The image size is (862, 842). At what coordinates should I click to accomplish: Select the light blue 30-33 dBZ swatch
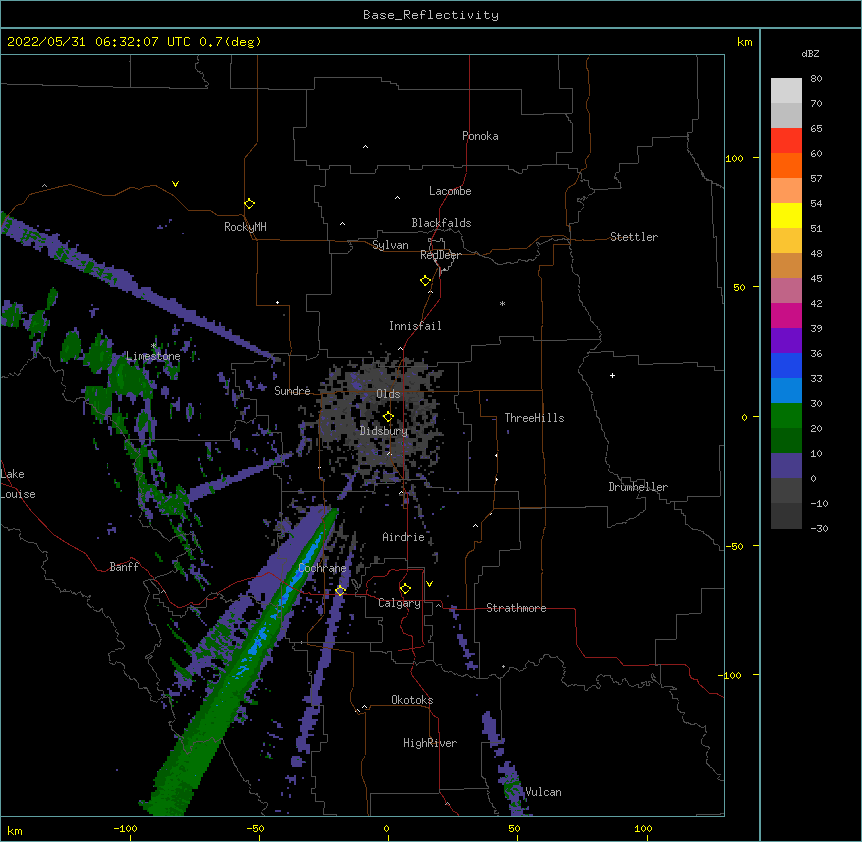786,391
